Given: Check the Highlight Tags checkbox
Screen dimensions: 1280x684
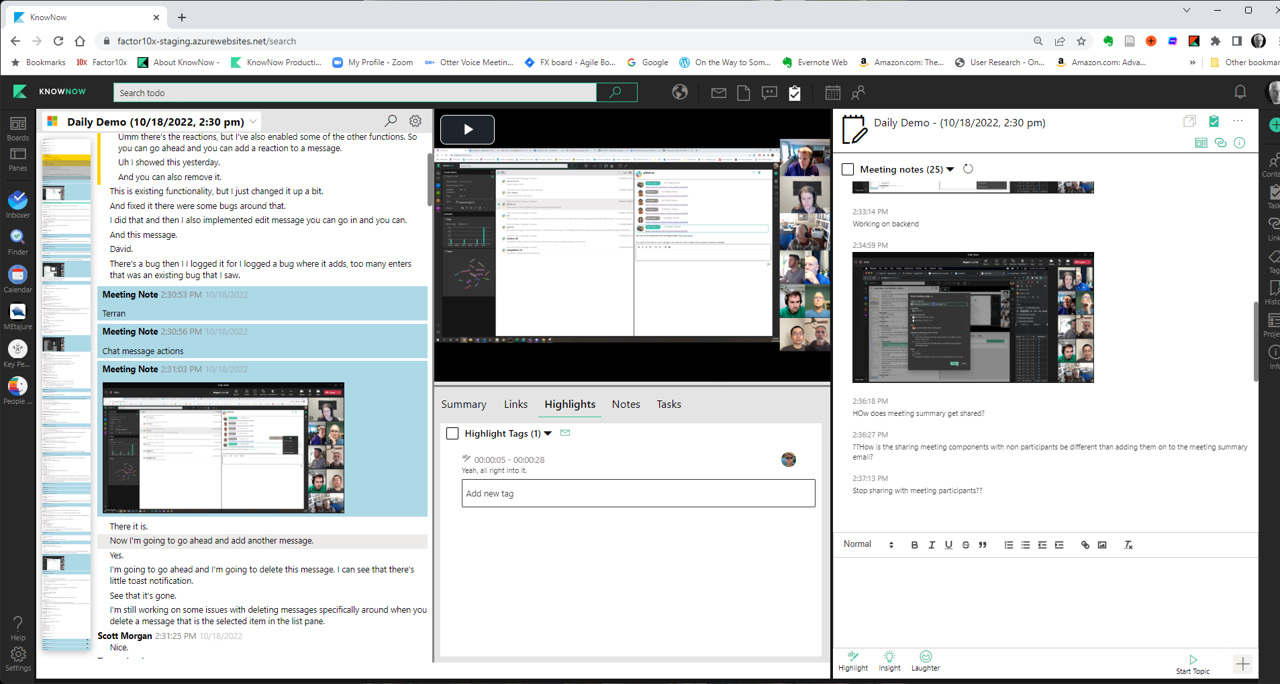Looking at the screenshot, I should tap(452, 434).
